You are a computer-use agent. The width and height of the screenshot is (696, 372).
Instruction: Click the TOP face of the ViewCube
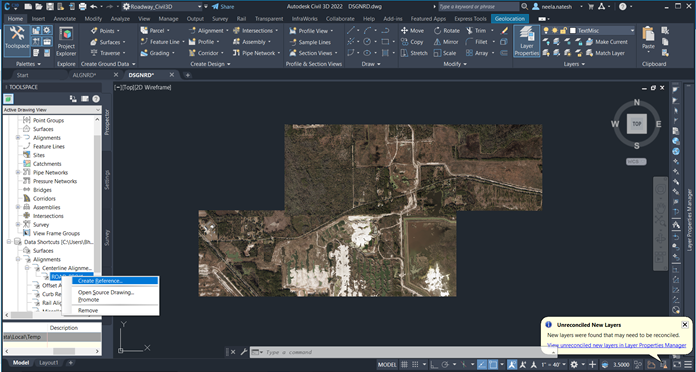tap(637, 124)
